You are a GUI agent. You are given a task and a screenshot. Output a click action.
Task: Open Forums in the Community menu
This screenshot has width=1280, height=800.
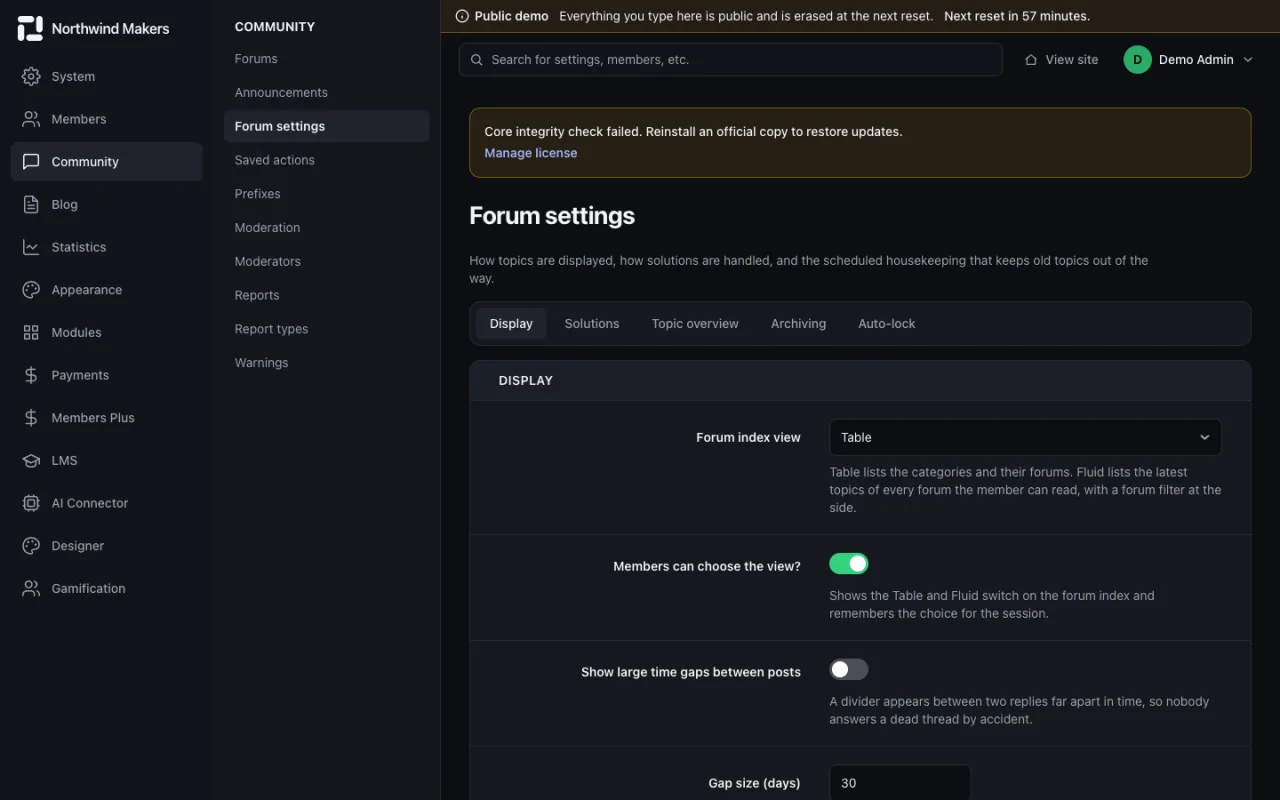tap(327, 59)
